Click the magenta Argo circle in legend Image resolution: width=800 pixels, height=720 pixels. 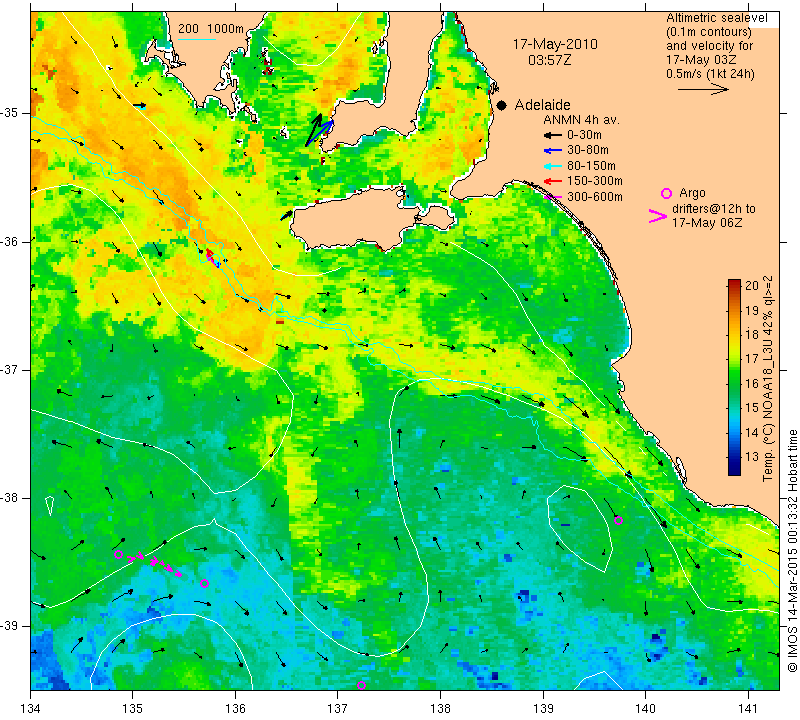point(666,193)
